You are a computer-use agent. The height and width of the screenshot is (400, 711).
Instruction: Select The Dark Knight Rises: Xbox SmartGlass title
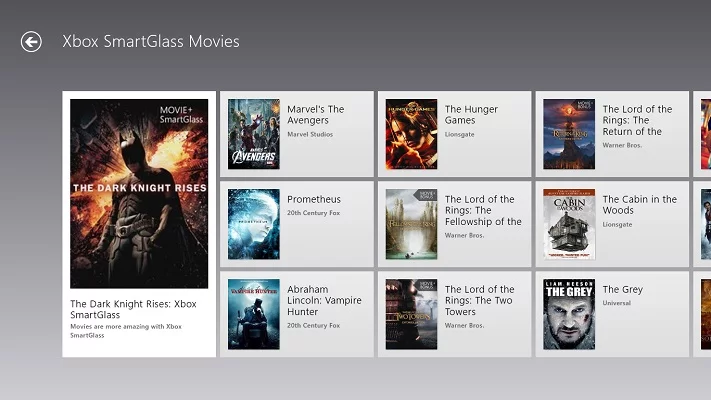[x=133, y=309]
